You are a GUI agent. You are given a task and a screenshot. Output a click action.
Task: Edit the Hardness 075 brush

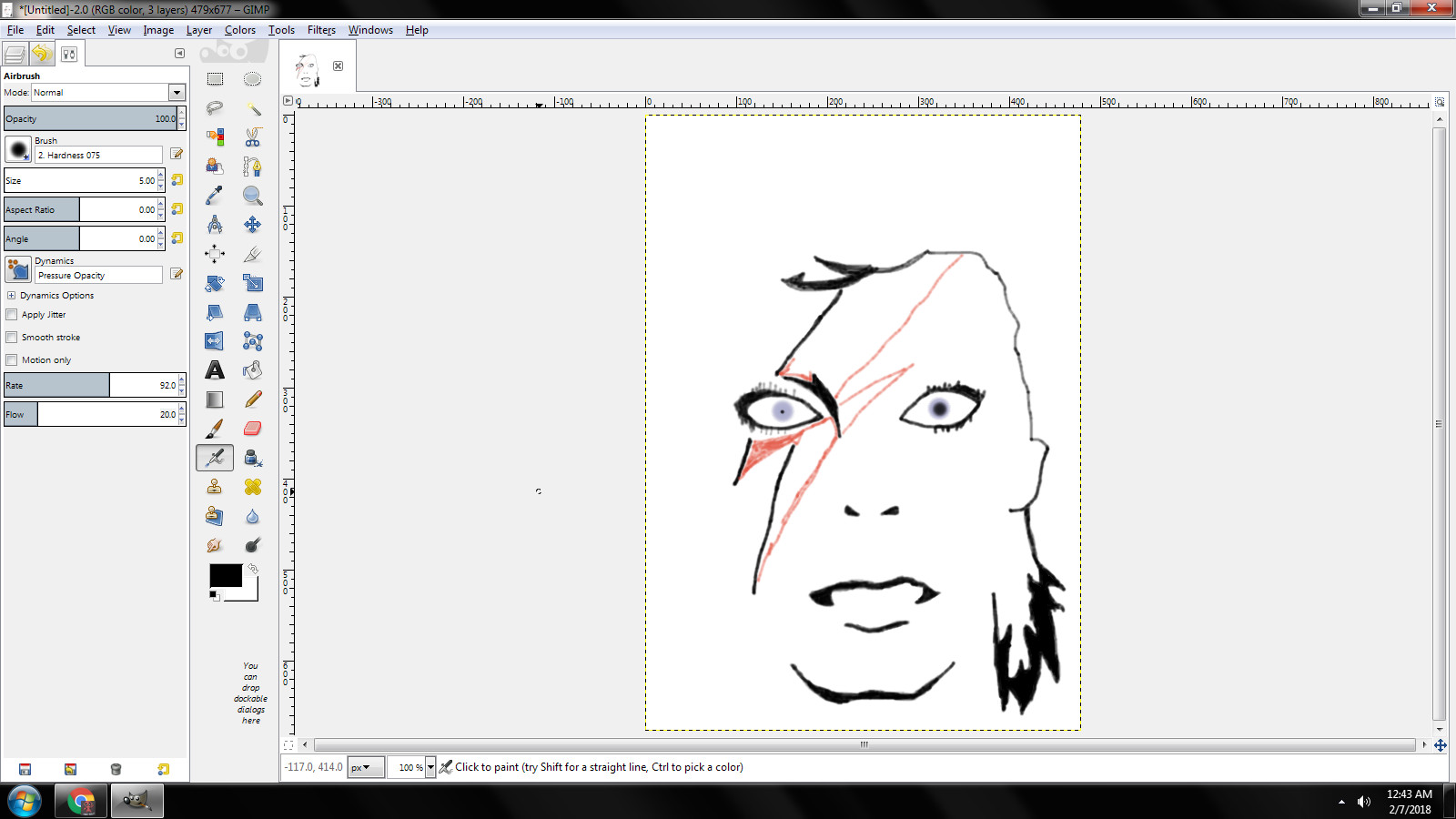[x=177, y=155]
